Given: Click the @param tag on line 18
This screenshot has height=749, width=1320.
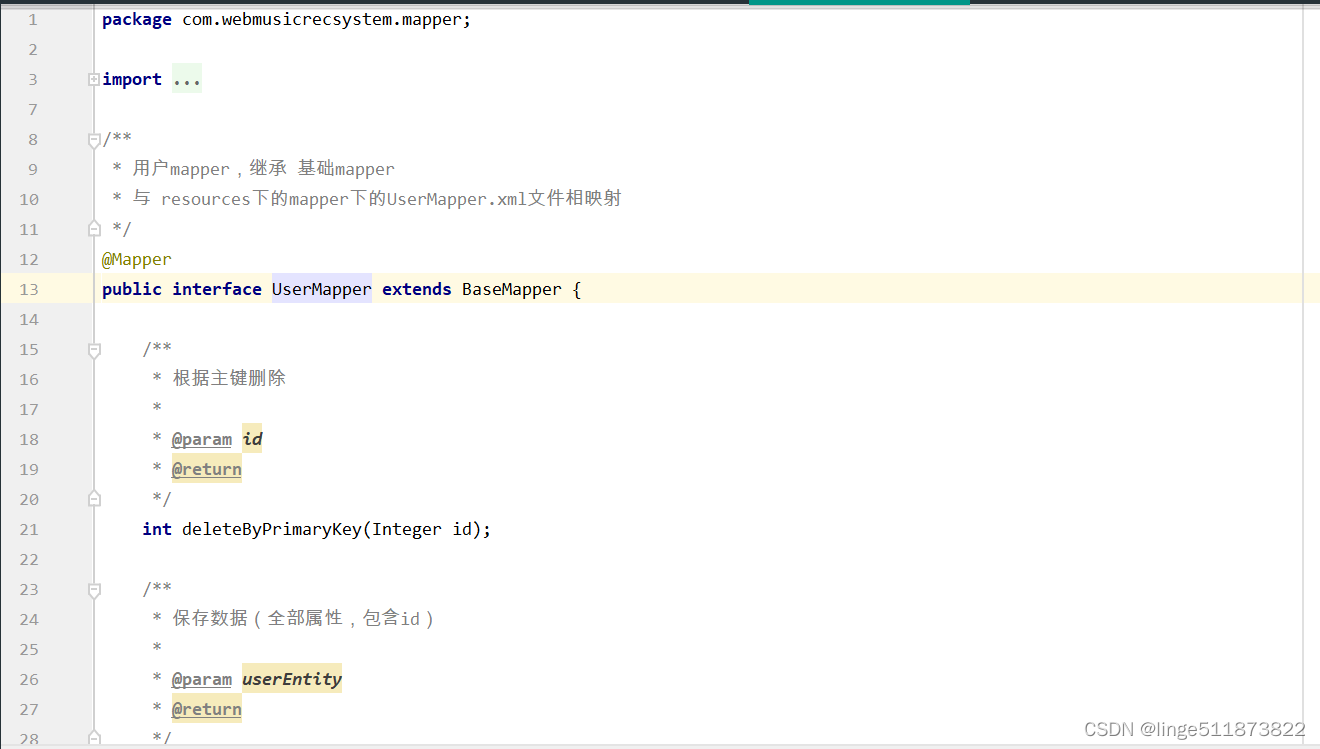Looking at the screenshot, I should (x=202, y=439).
